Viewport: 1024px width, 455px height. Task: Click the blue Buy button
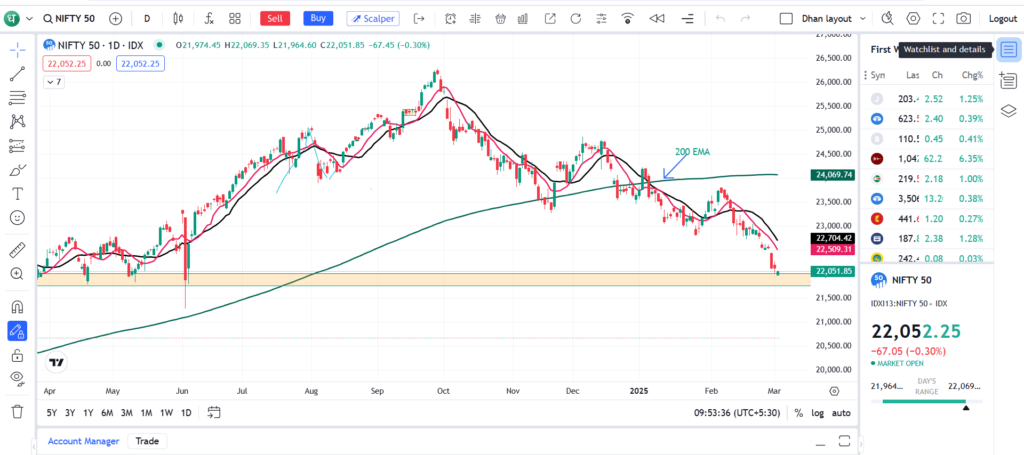coord(318,18)
